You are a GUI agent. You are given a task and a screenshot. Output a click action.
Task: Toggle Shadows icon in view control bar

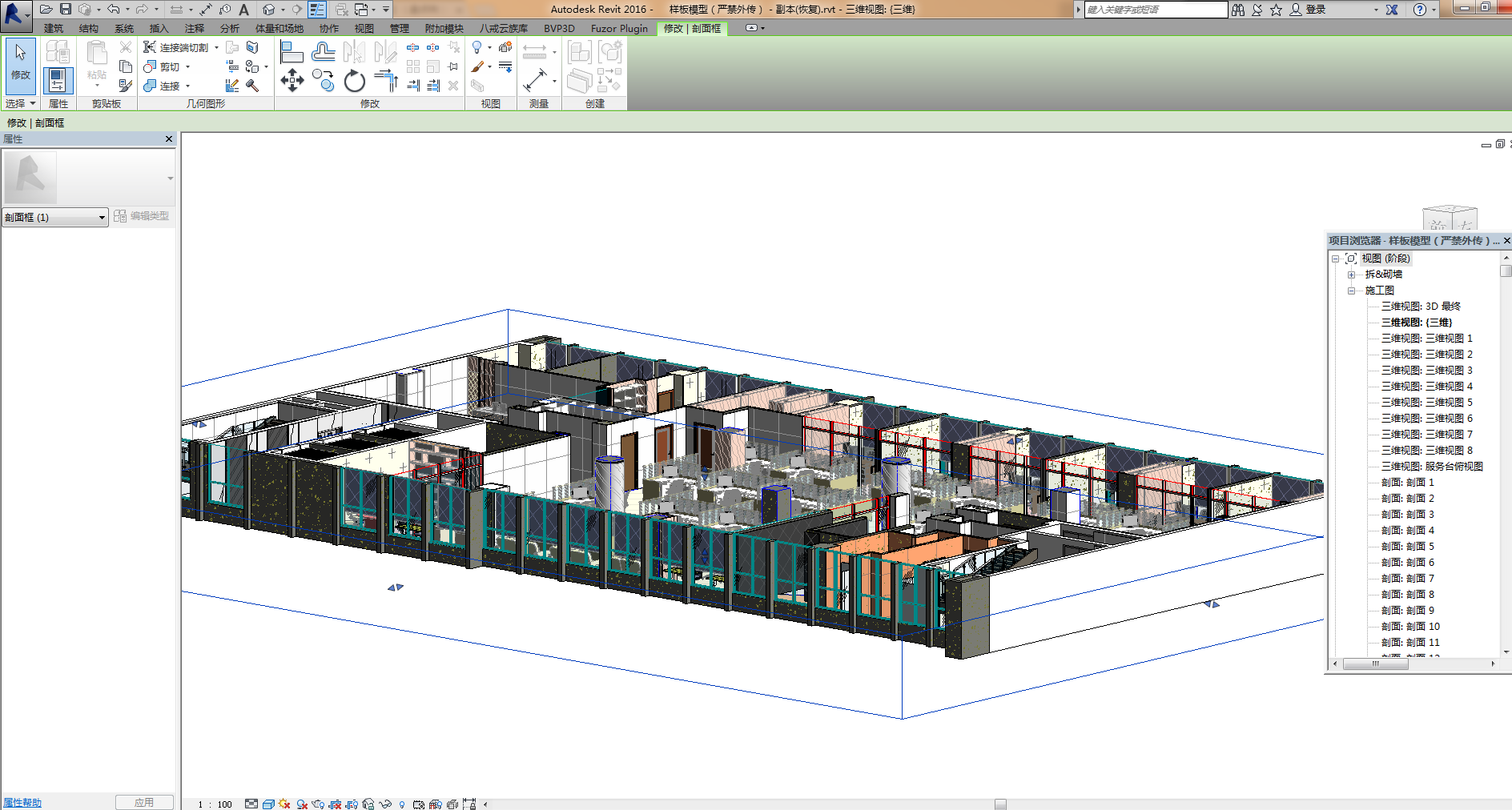point(302,804)
